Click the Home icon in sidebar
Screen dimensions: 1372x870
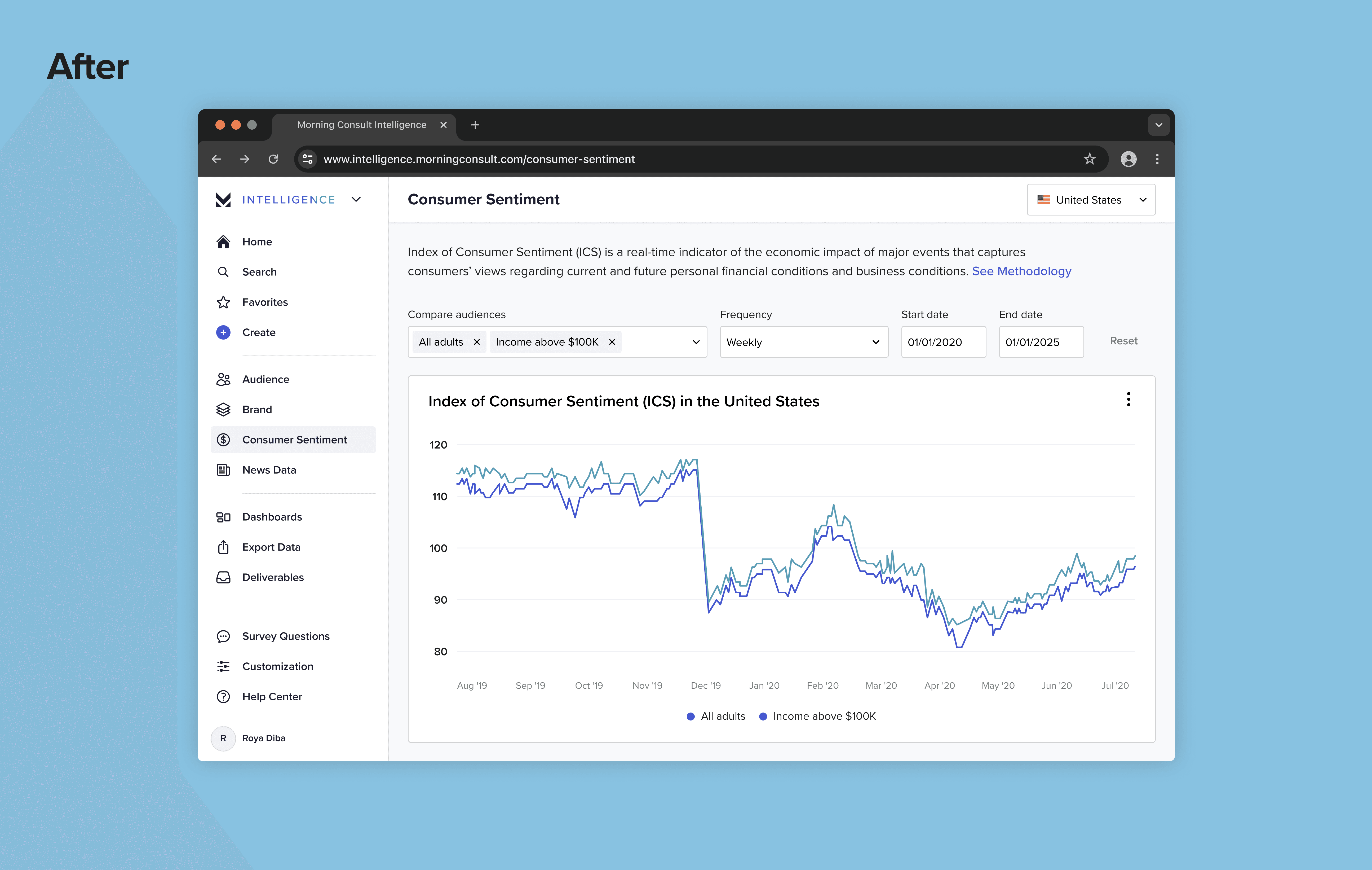coord(223,242)
